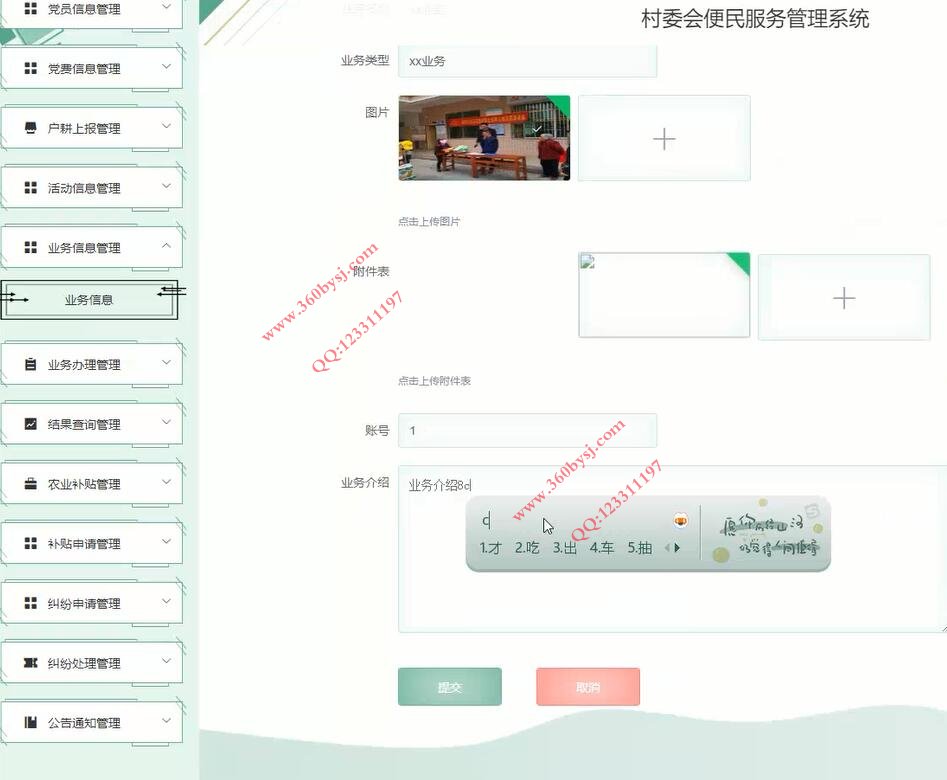
Task: Expand 纠纷申请管理 chevron
Action: click(x=167, y=601)
